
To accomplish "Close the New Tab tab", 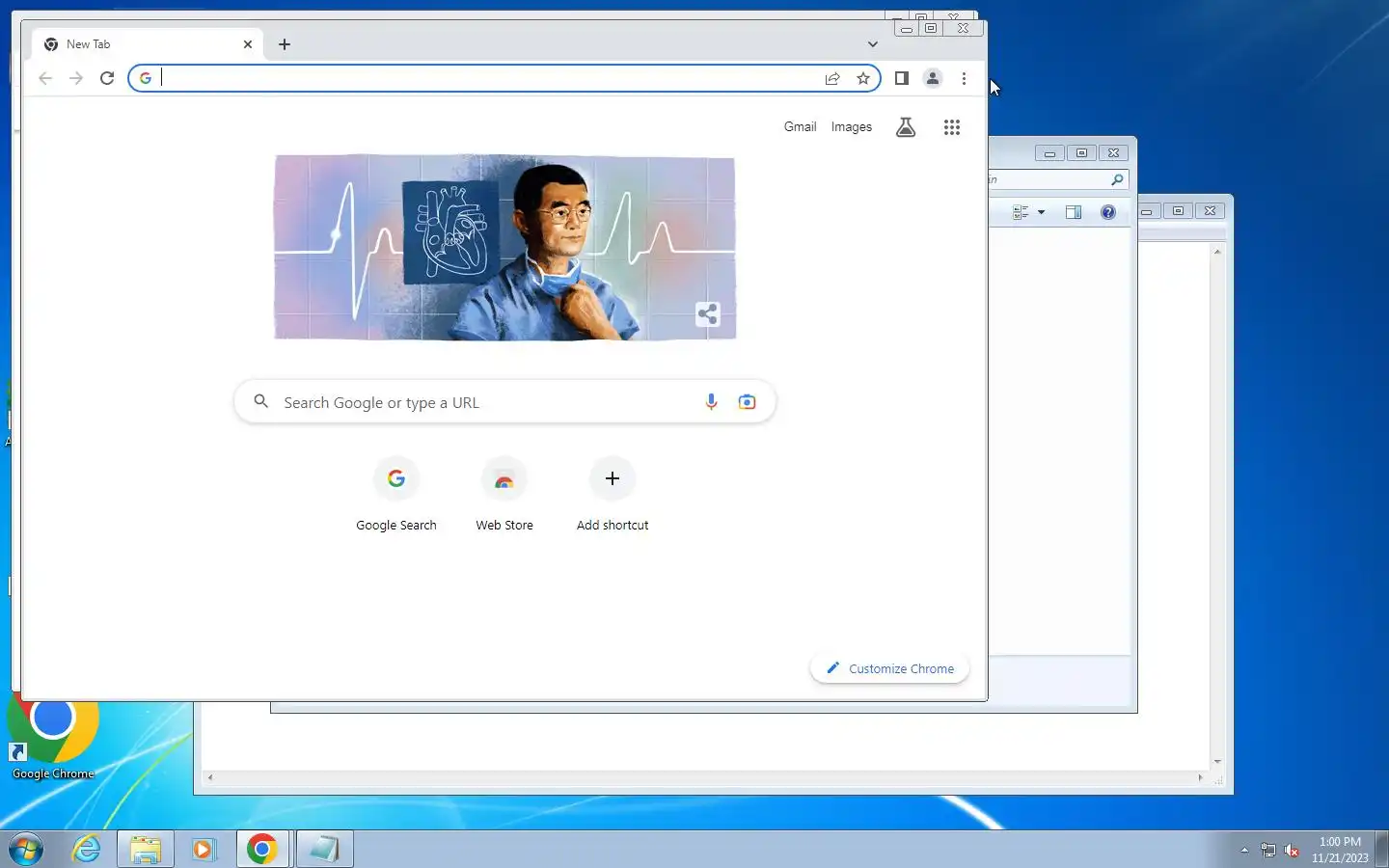I will tap(248, 44).
